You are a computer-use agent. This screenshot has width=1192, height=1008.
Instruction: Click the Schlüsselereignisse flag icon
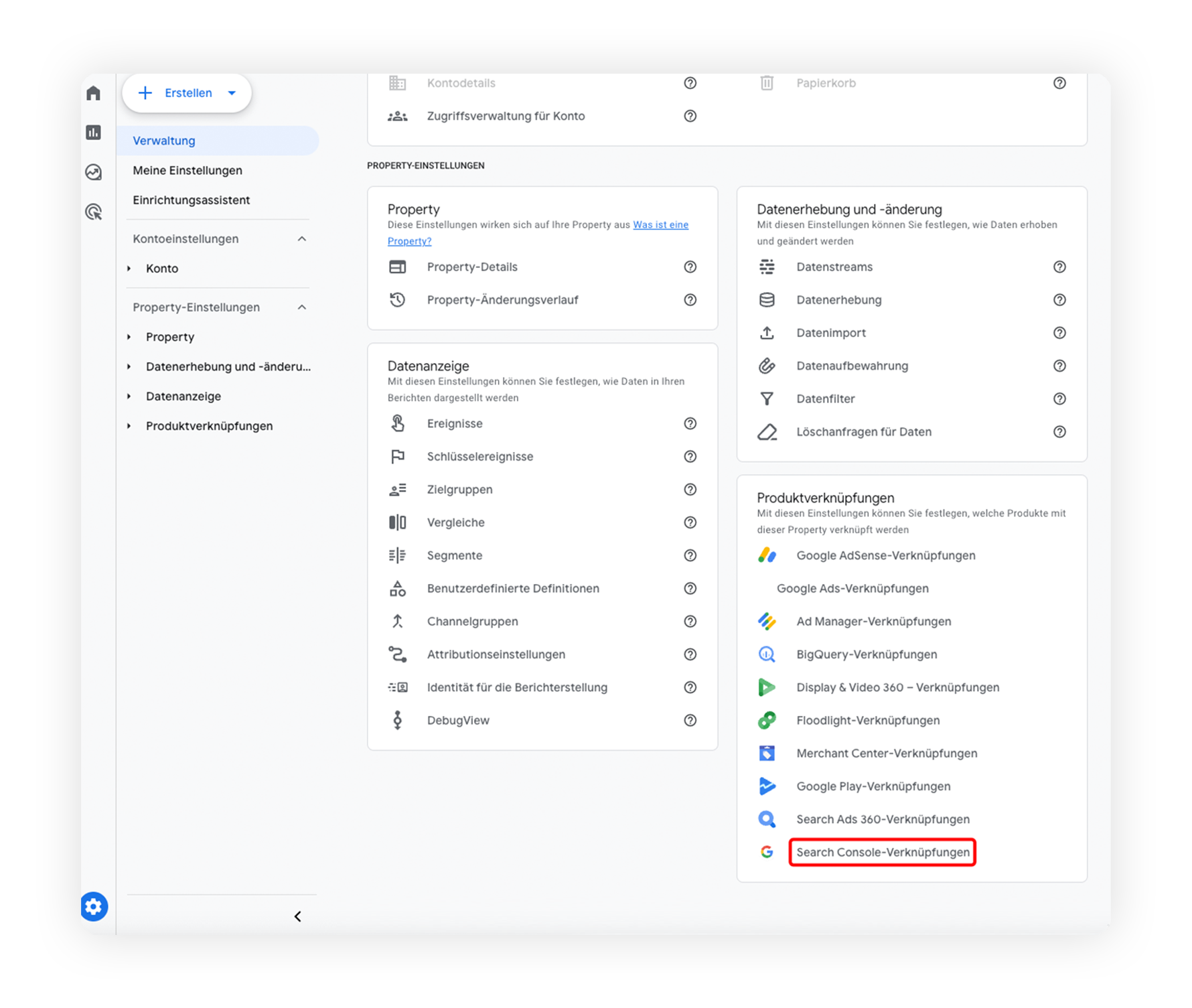pos(398,456)
